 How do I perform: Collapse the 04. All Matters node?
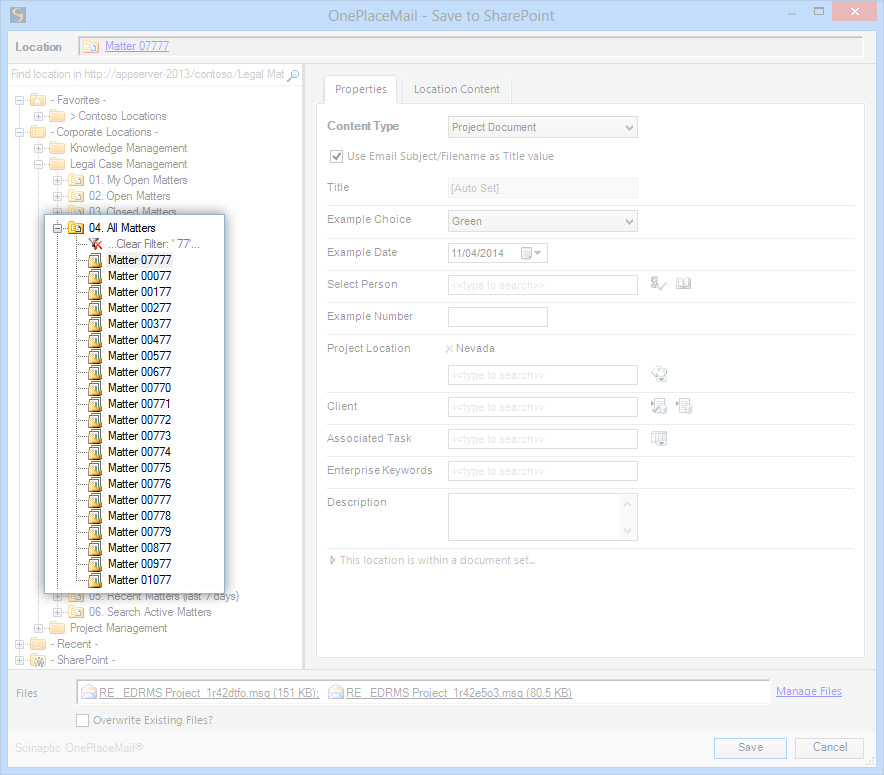coord(58,228)
